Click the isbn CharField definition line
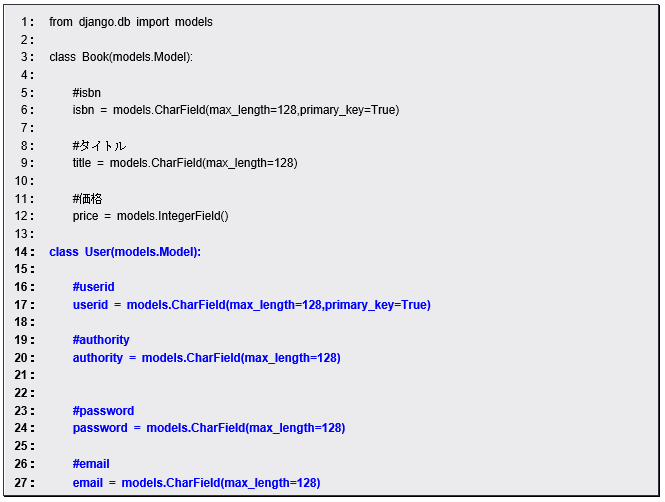 point(236,110)
